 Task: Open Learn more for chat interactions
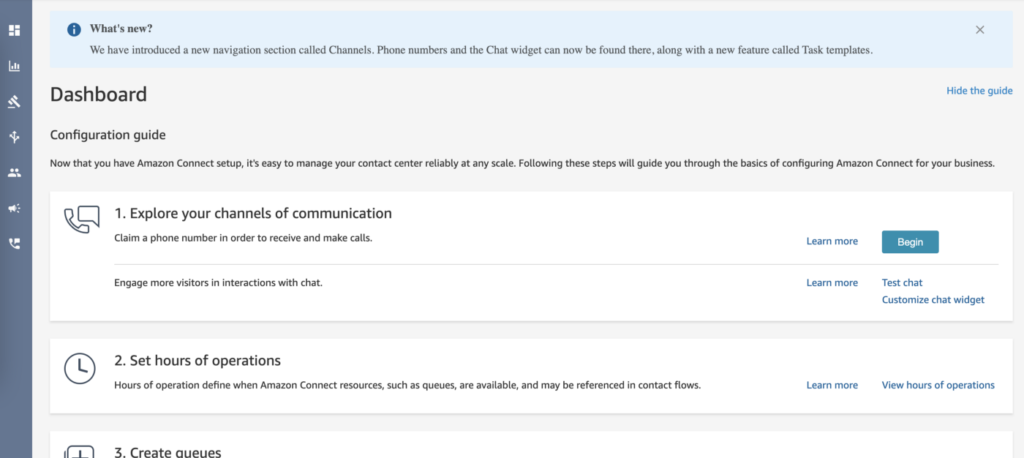click(x=832, y=283)
